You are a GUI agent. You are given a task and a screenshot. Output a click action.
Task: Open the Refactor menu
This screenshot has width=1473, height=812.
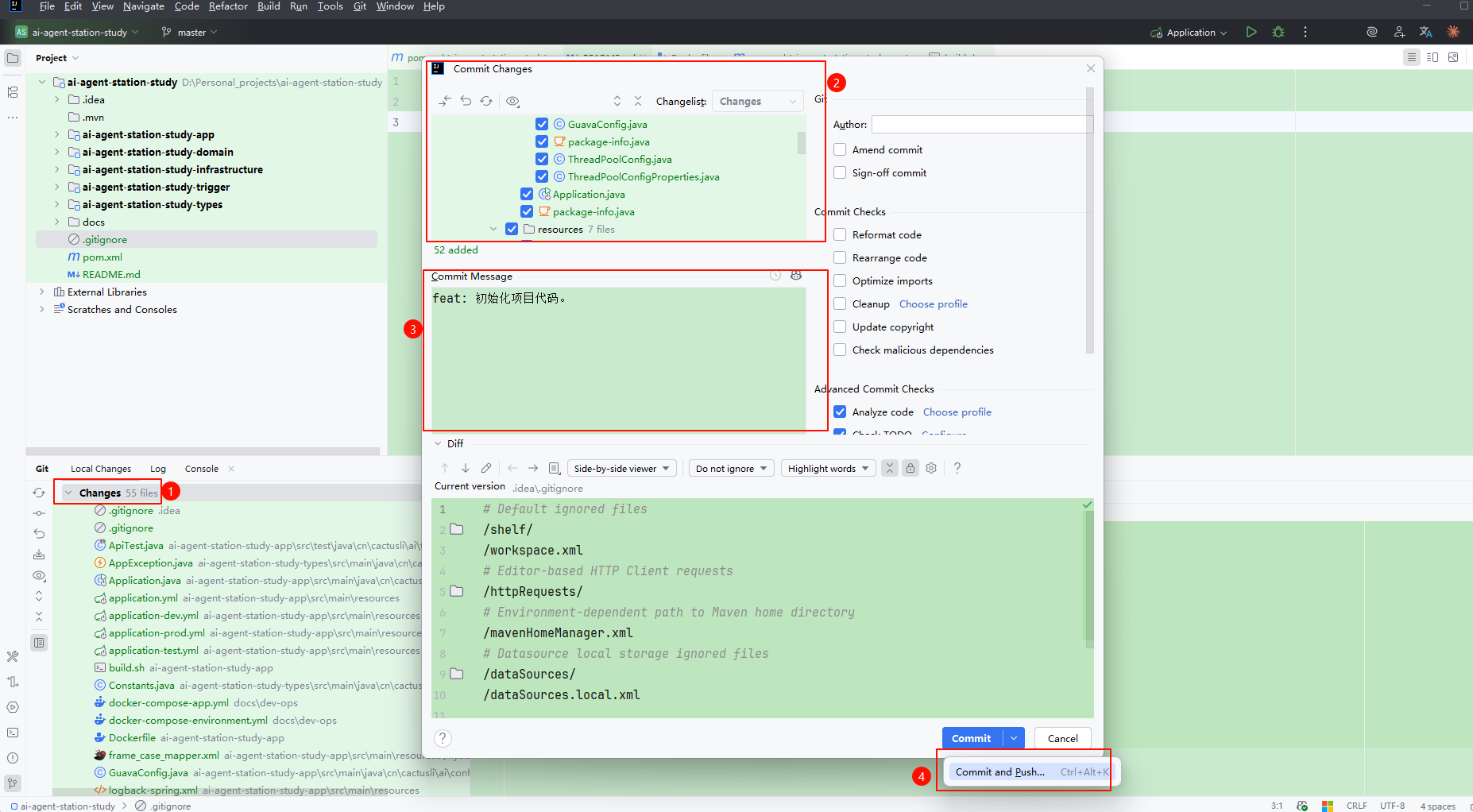(x=228, y=6)
